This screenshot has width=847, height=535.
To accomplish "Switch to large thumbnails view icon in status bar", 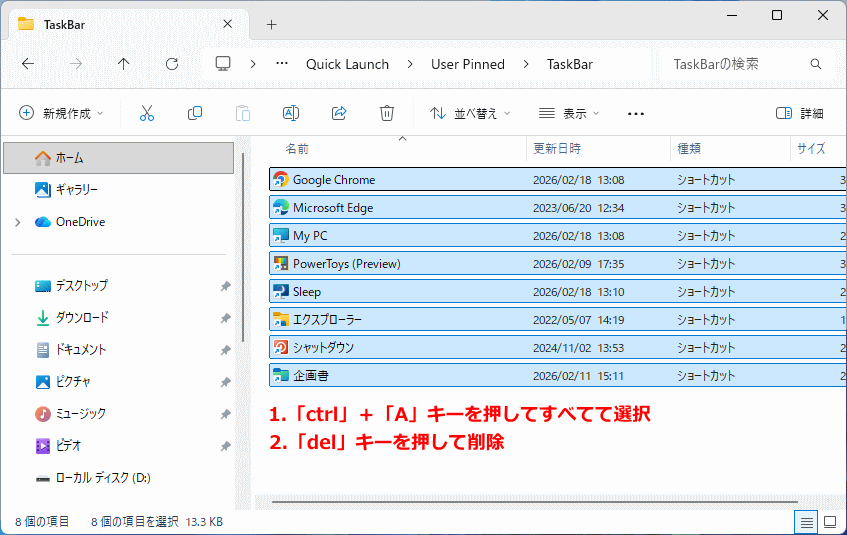I will tap(830, 523).
